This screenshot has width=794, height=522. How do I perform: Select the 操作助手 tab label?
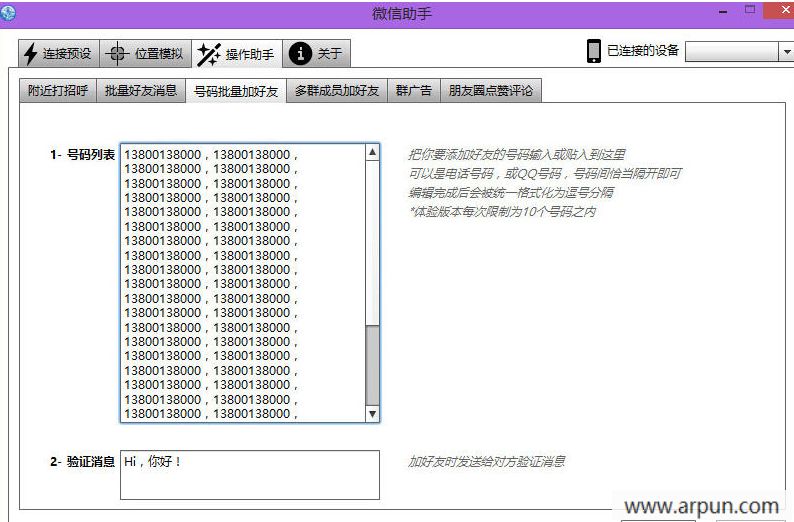[x=250, y=54]
